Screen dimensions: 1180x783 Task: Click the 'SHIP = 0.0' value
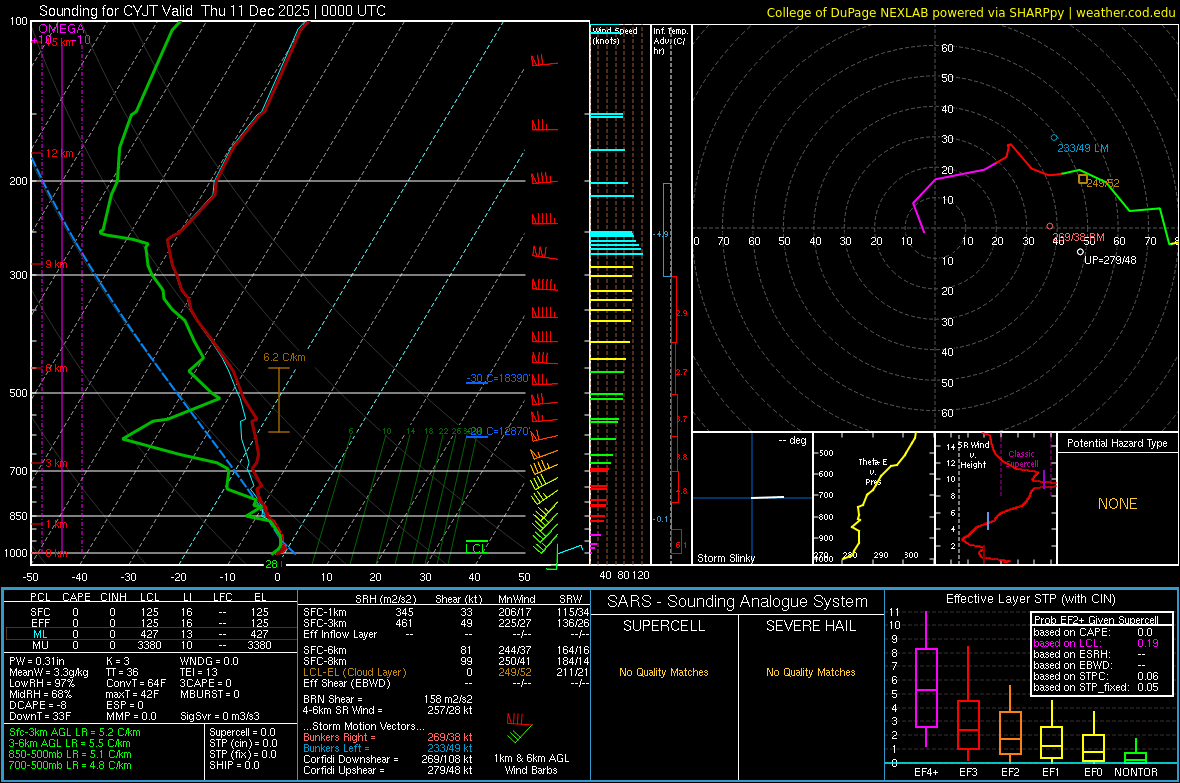[234, 765]
